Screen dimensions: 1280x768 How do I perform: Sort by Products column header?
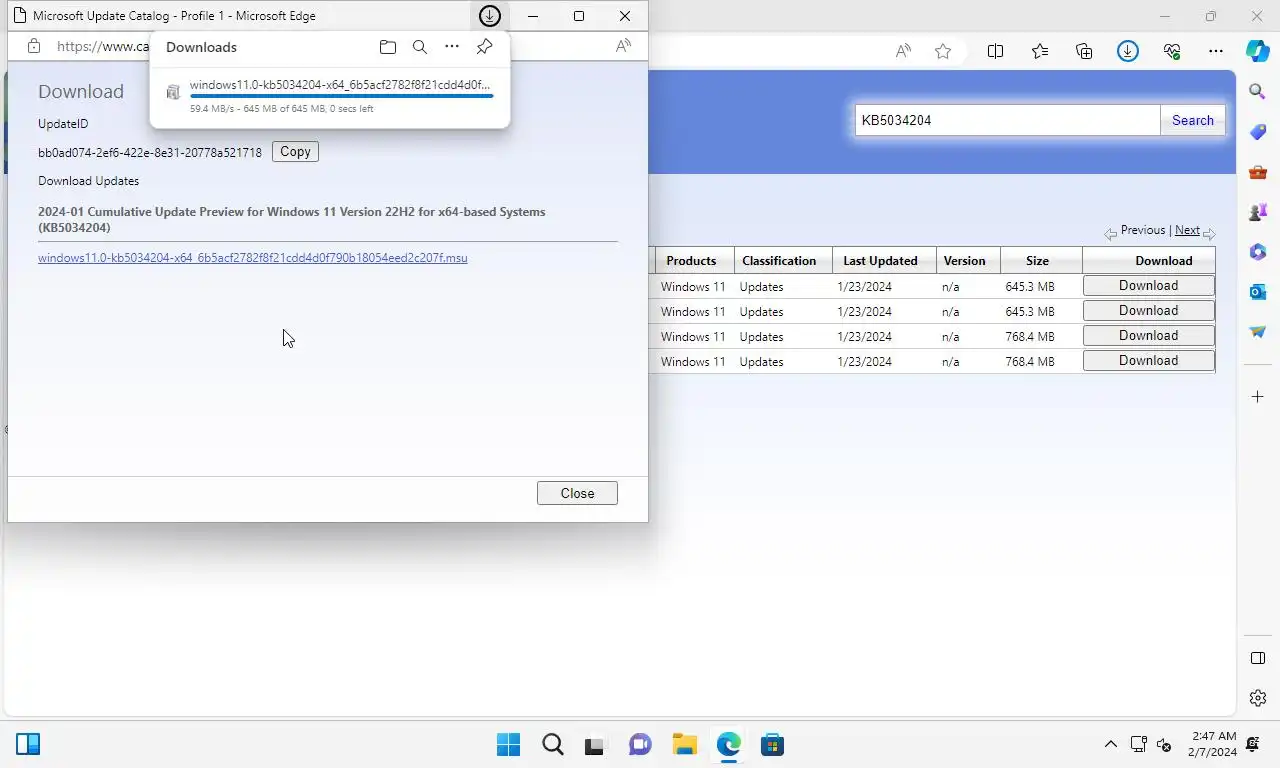(691, 261)
